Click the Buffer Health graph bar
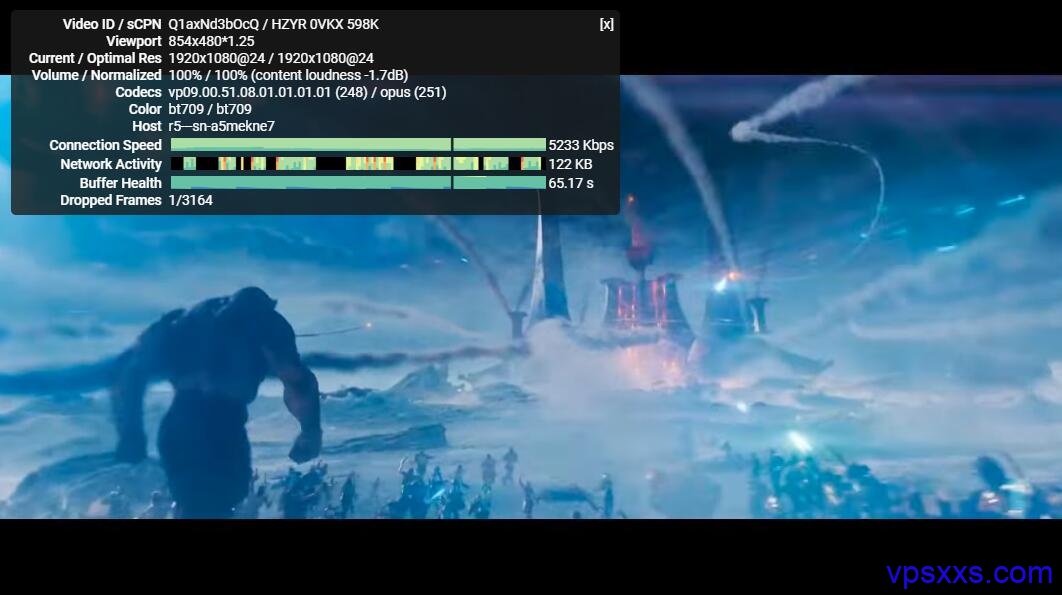Viewport: 1062px width, 595px height. [x=358, y=182]
